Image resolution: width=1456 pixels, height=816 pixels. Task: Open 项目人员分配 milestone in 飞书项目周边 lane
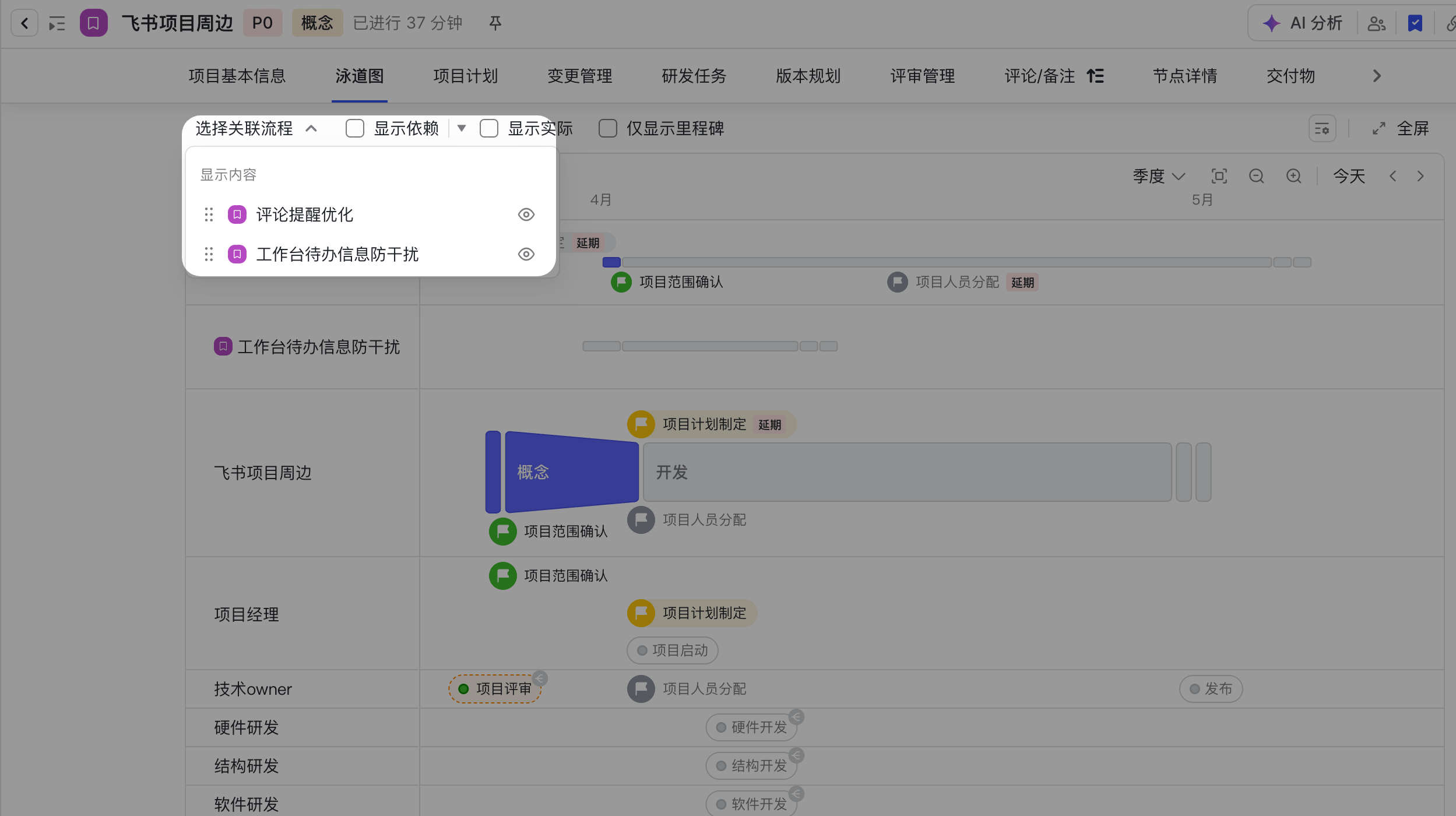click(687, 520)
